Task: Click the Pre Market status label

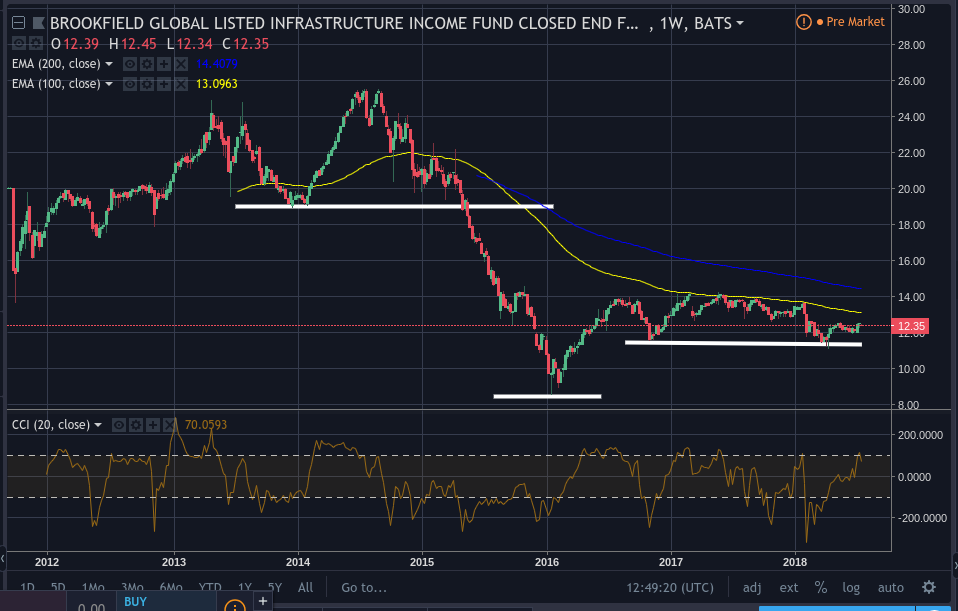Action: 855,22
